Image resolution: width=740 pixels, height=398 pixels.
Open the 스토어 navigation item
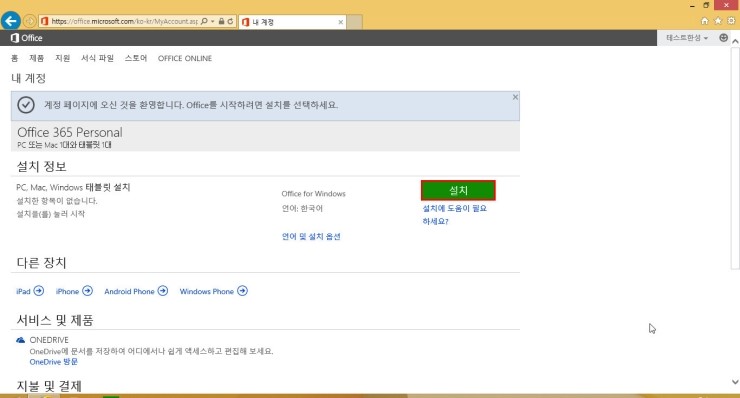(x=136, y=58)
